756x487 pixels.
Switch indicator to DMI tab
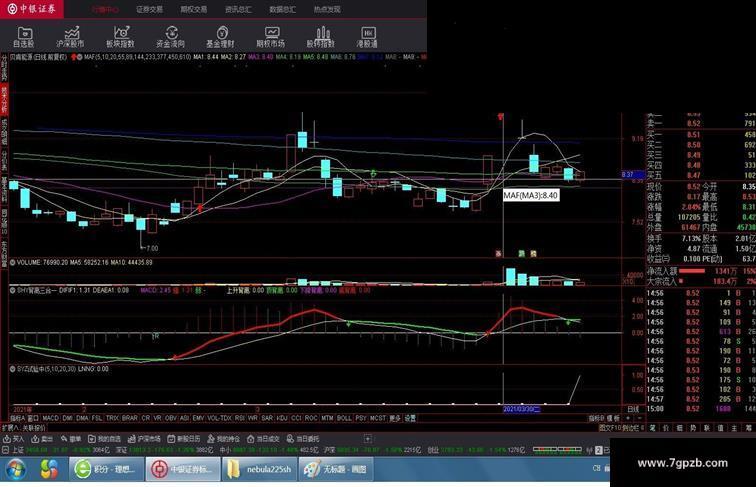coord(68,418)
